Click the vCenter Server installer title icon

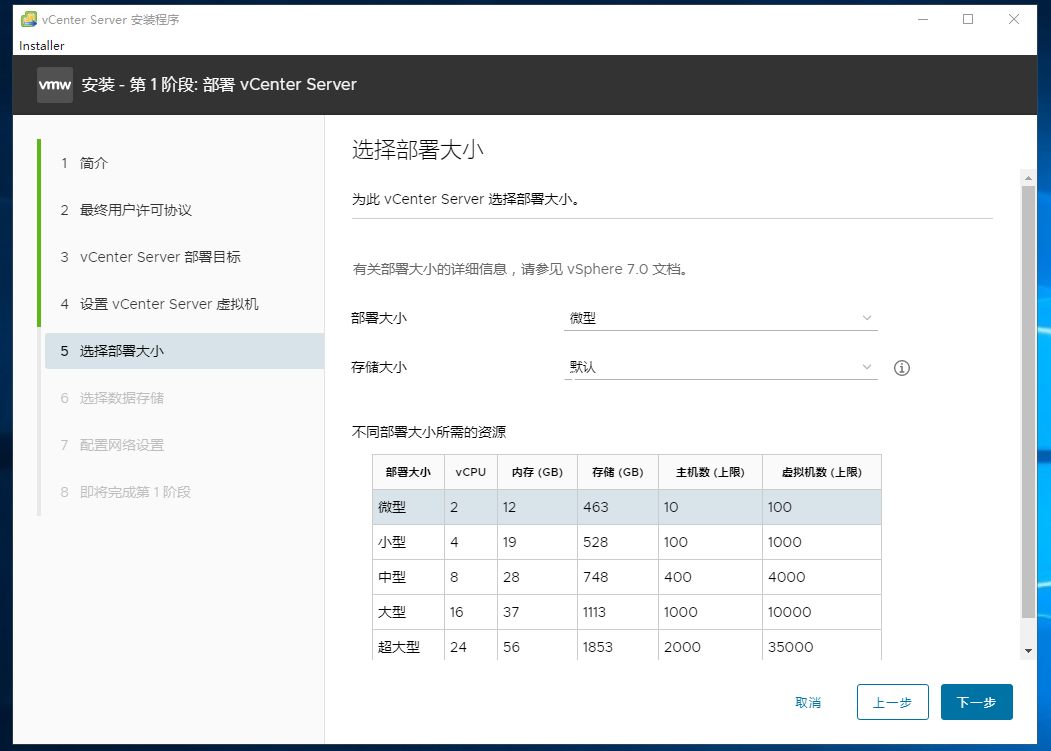29,19
